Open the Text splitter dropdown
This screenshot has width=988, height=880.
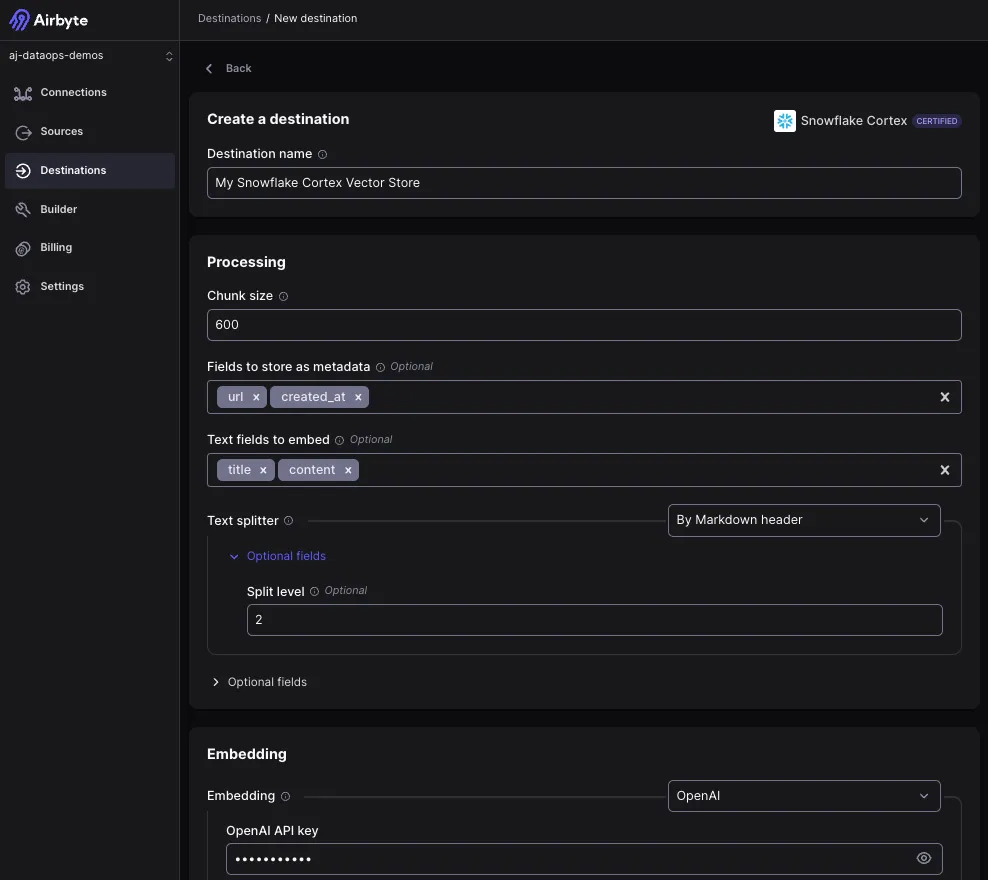point(804,520)
